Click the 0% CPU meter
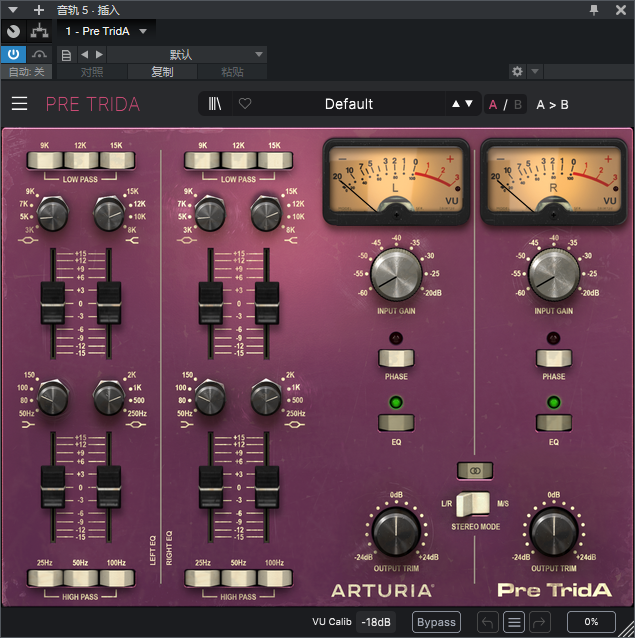The width and height of the screenshot is (635, 638). point(591,622)
